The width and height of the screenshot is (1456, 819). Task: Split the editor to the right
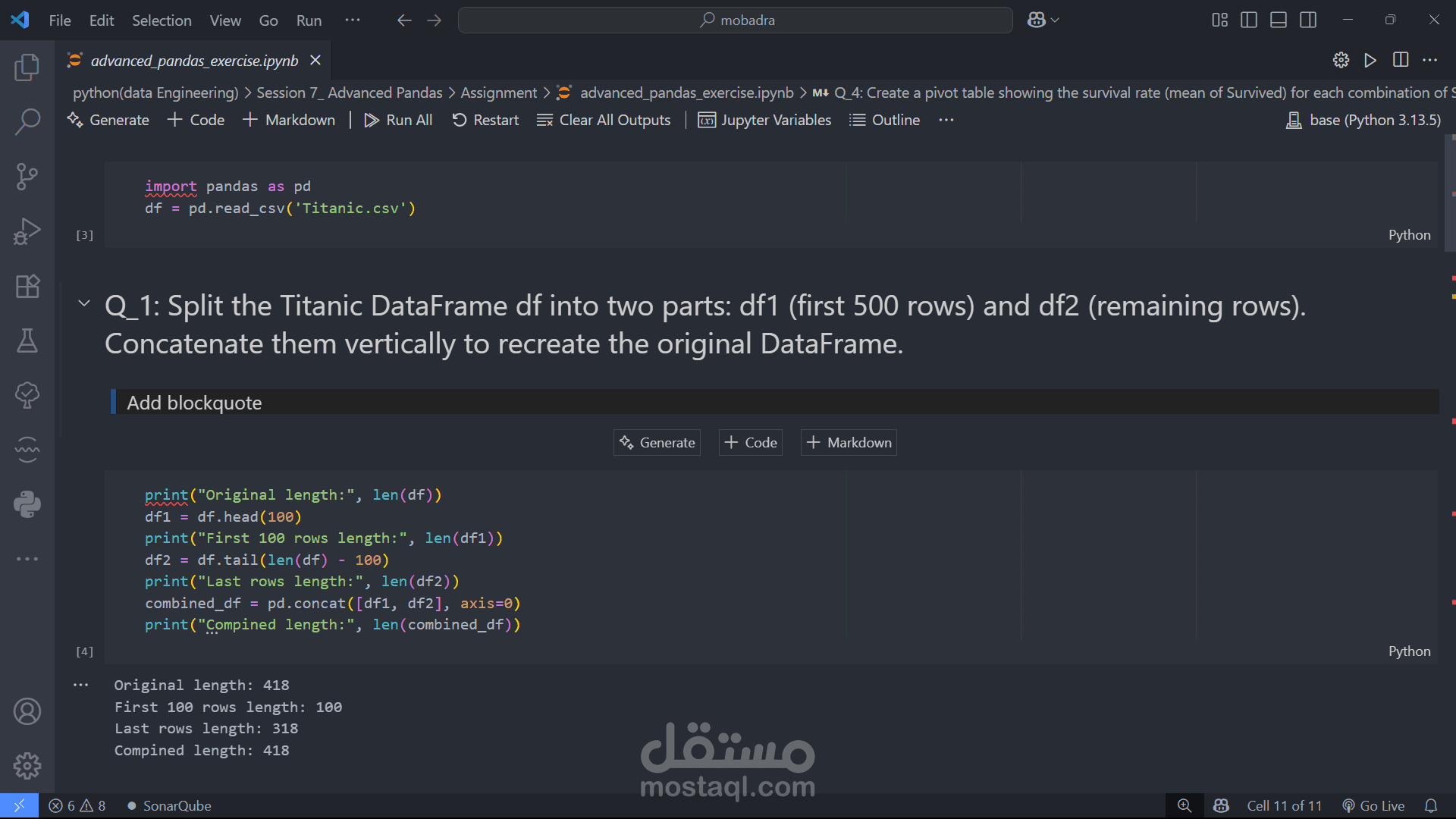tap(1401, 60)
